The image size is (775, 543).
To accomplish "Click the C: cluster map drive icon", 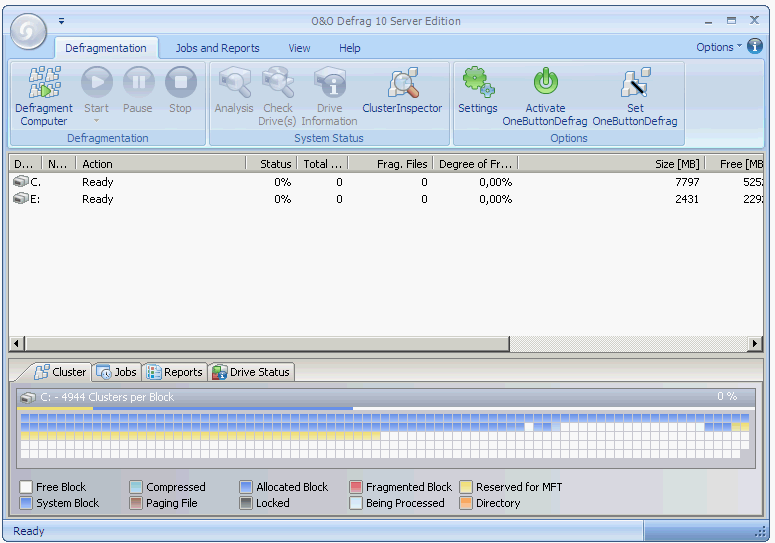I will pos(28,397).
